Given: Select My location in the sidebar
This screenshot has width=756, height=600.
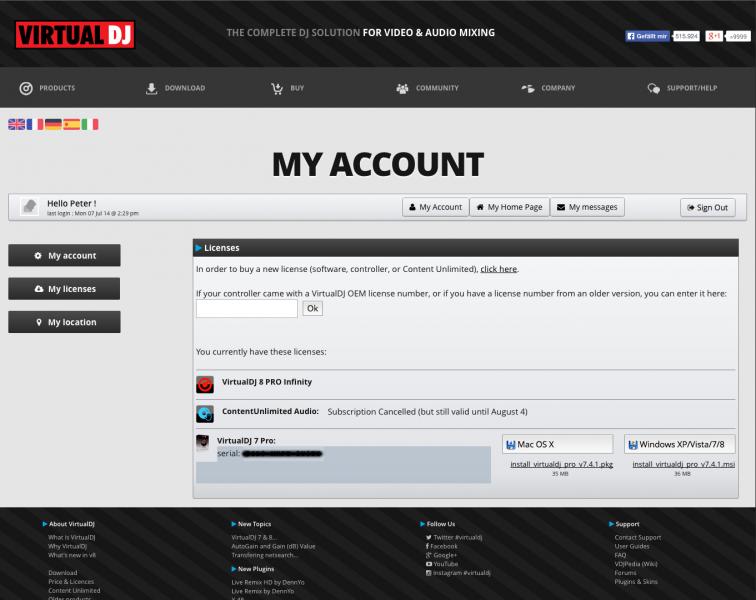Looking at the screenshot, I should (x=64, y=322).
